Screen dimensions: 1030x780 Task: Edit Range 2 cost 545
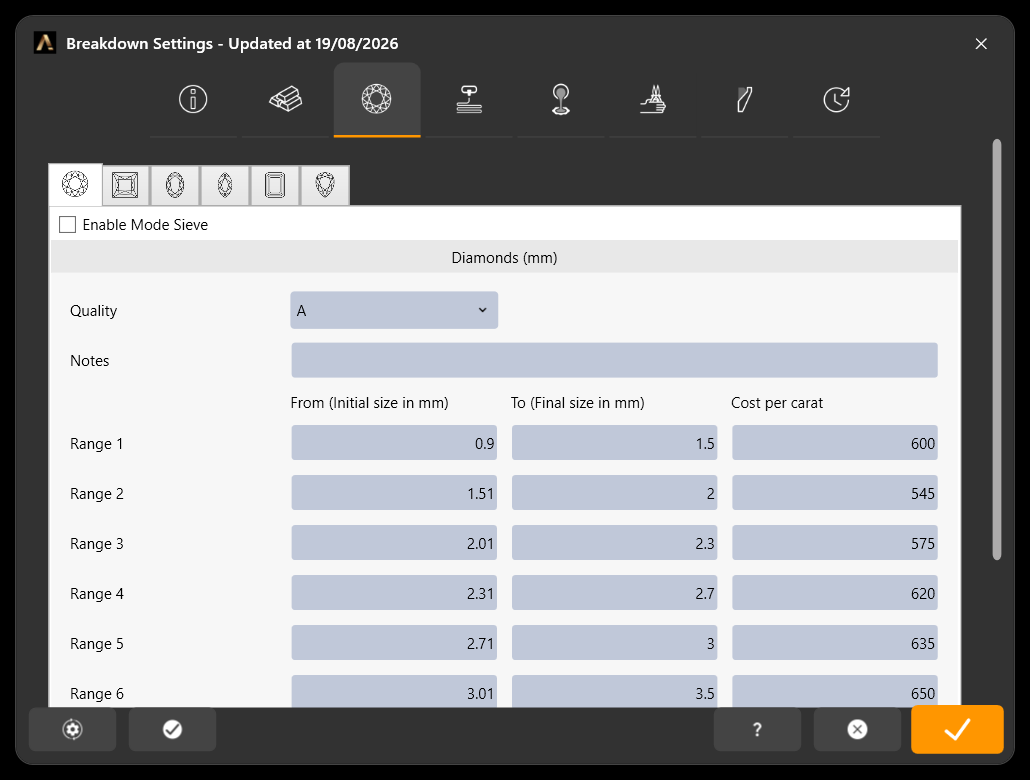835,493
